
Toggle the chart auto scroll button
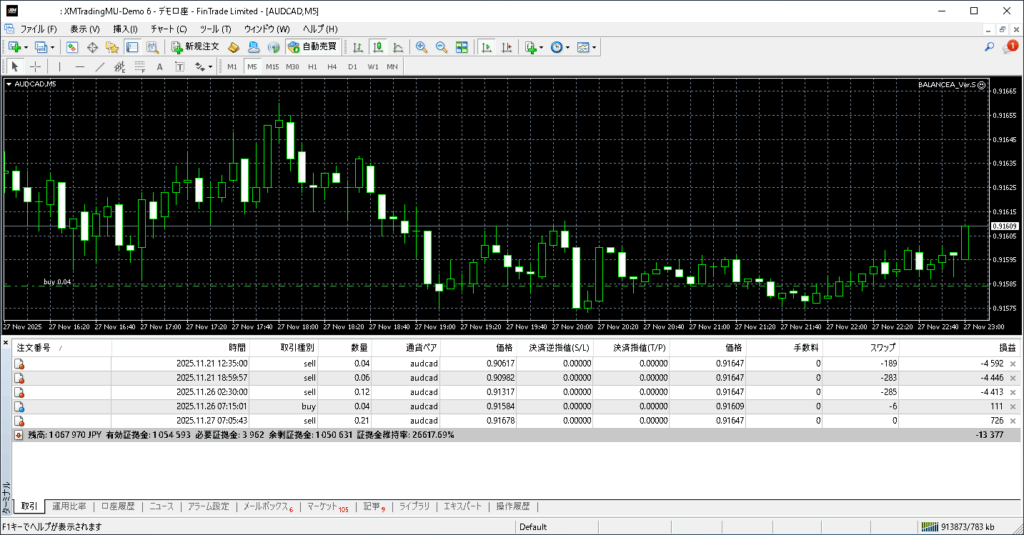486,47
